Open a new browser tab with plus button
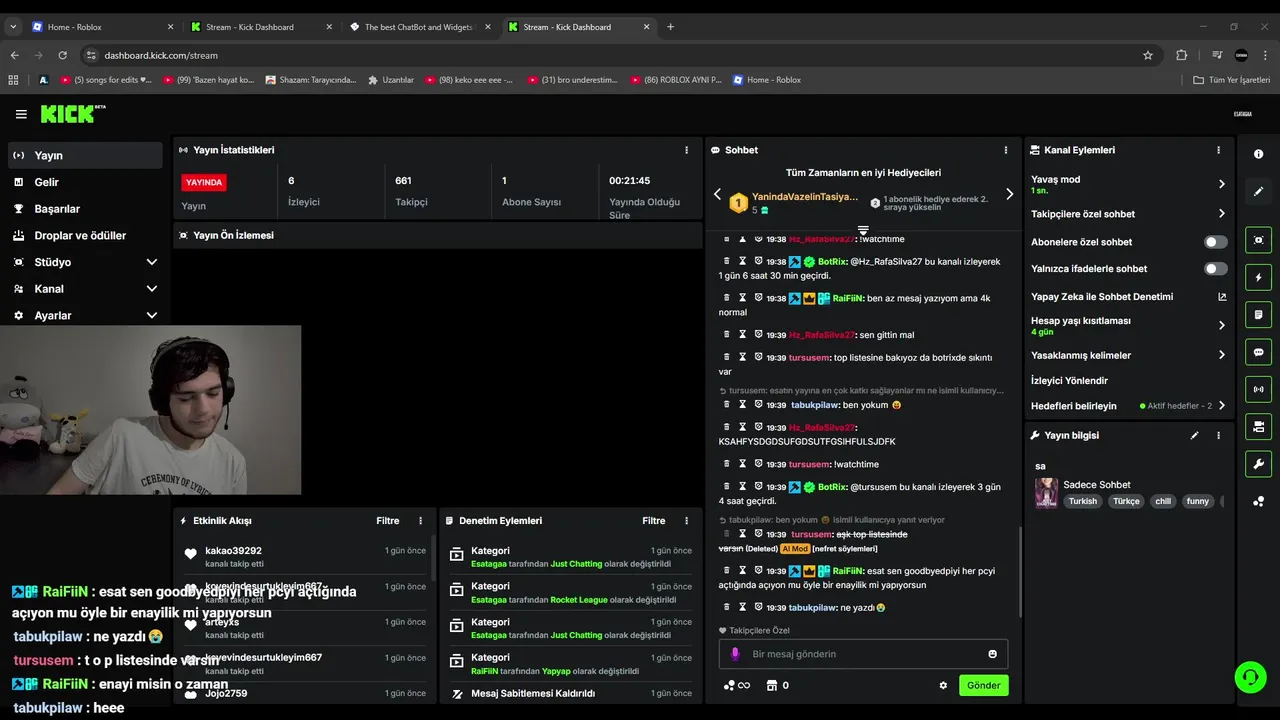This screenshot has height=720, width=1280. pyautogui.click(x=670, y=27)
